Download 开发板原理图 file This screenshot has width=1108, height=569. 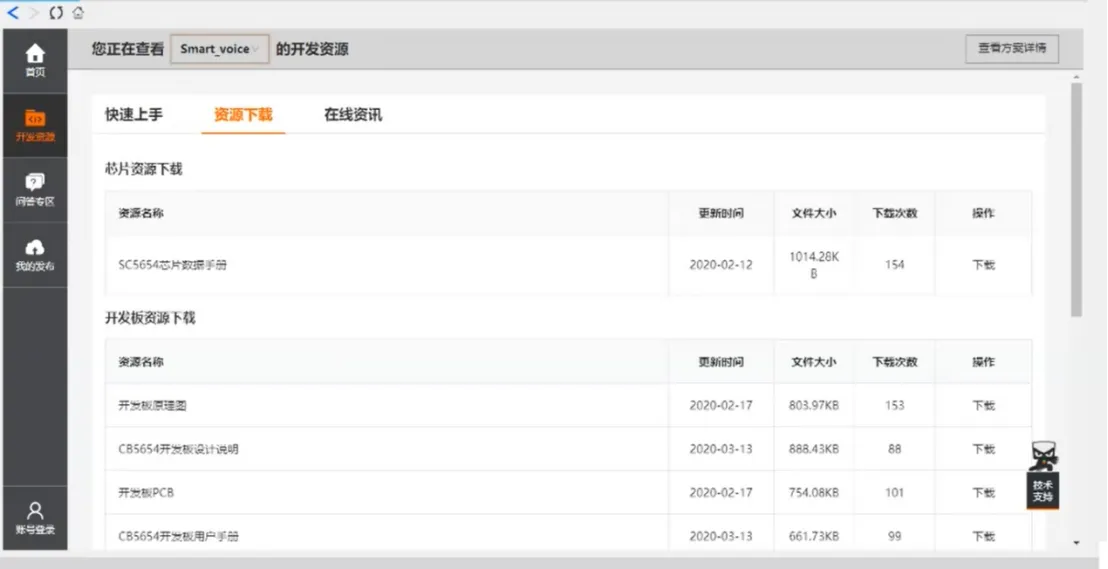[983, 406]
